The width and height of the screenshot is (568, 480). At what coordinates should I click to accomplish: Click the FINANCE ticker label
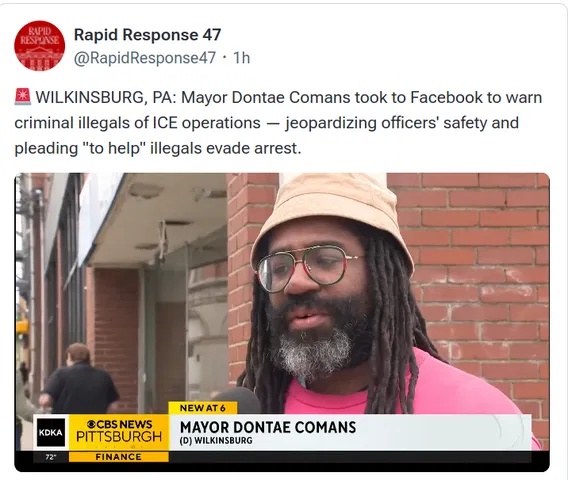(118, 457)
